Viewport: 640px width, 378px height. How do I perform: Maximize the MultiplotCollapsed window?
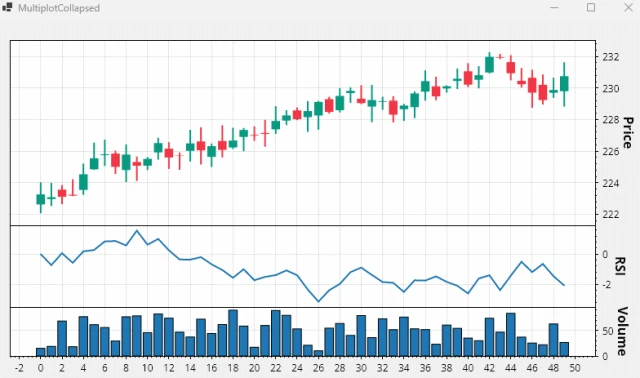(x=591, y=8)
